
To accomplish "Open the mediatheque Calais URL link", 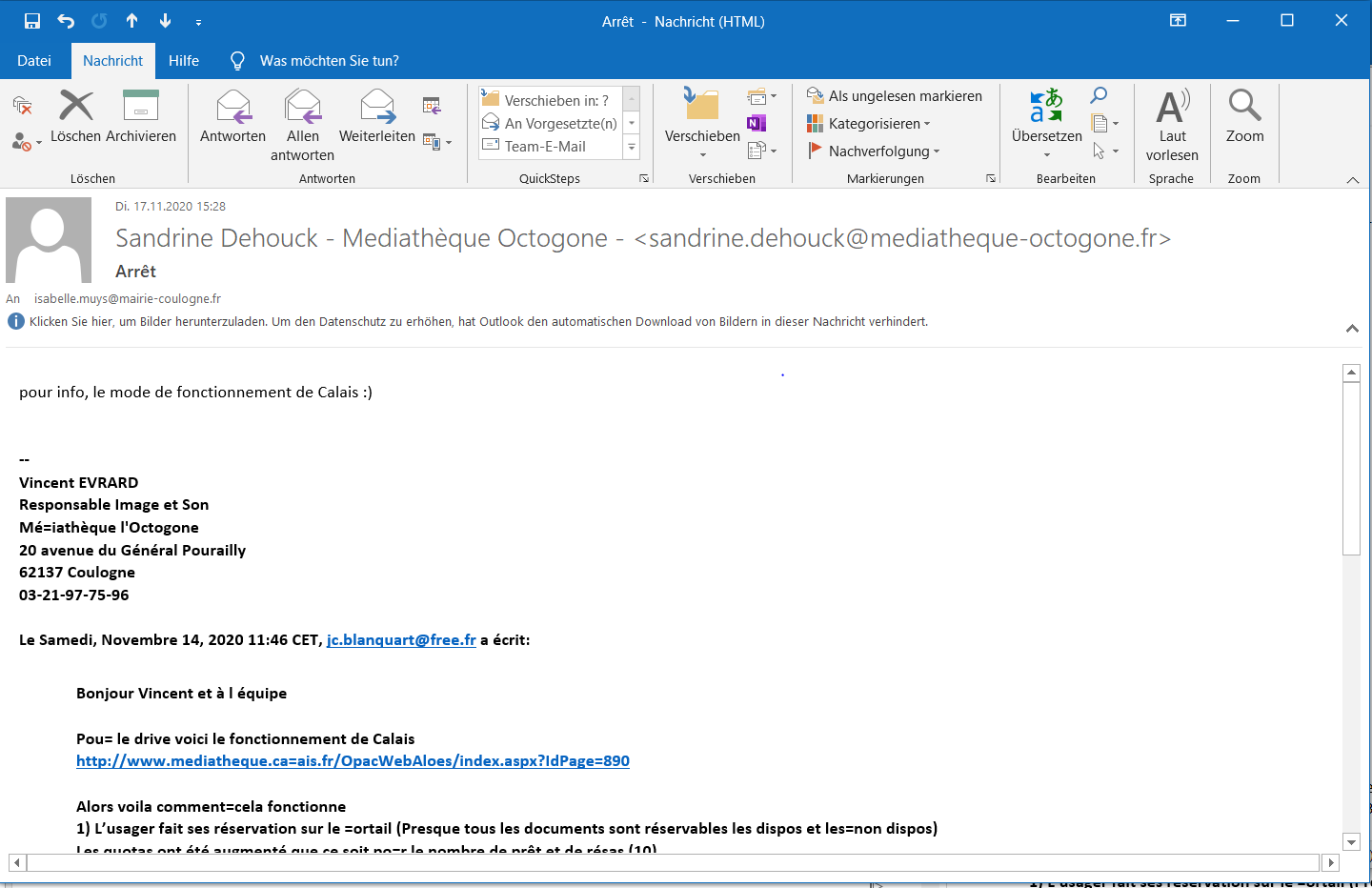I will point(353,761).
